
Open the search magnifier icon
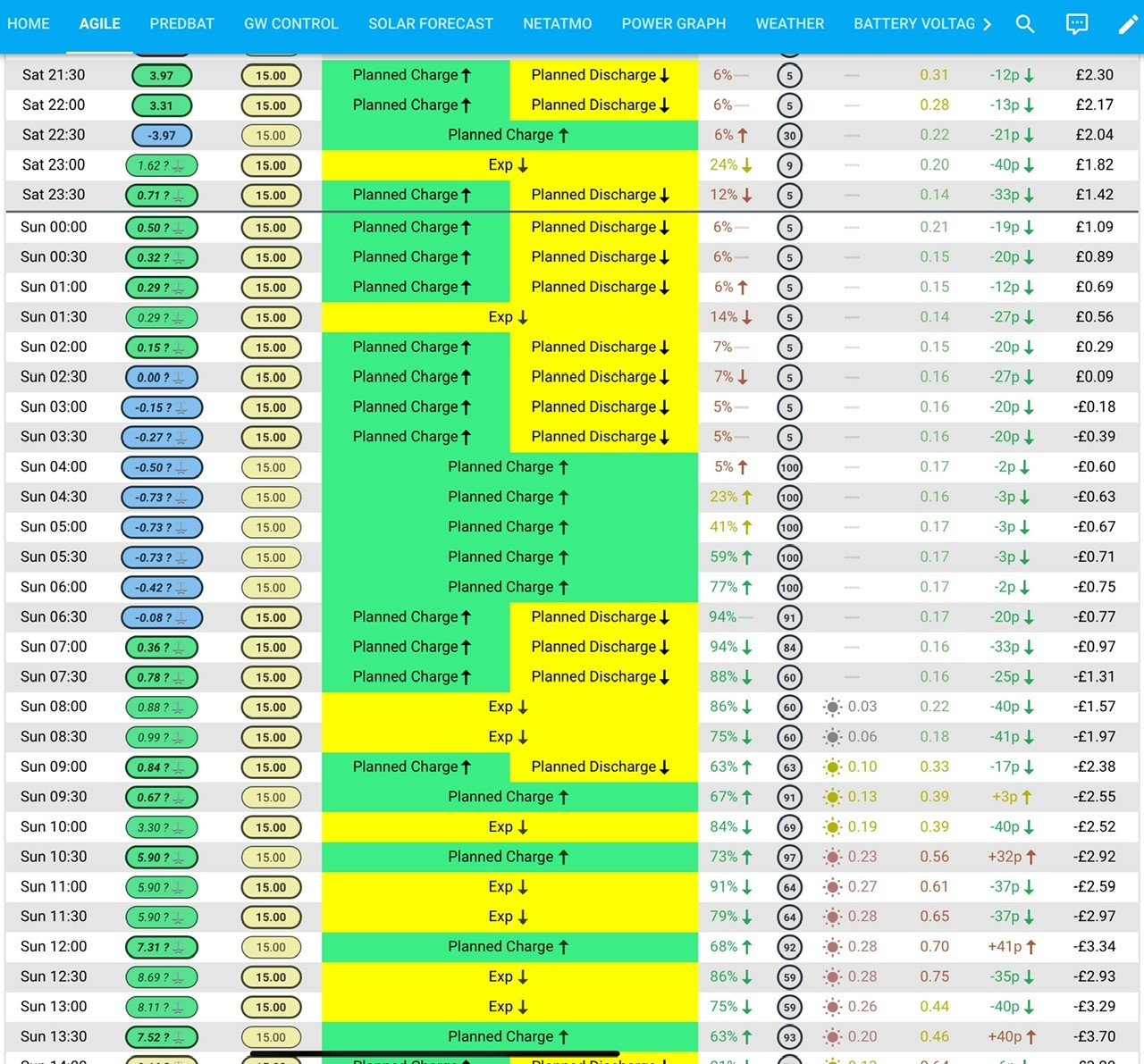[x=1025, y=24]
